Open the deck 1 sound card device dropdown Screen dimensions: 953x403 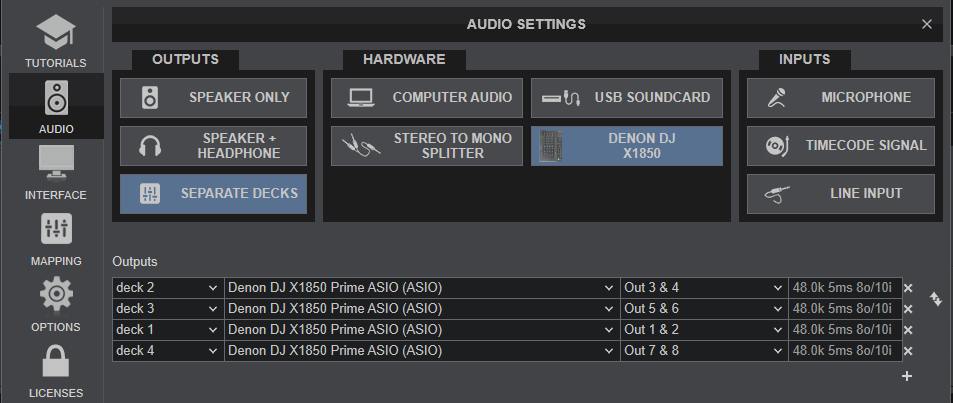(x=421, y=330)
